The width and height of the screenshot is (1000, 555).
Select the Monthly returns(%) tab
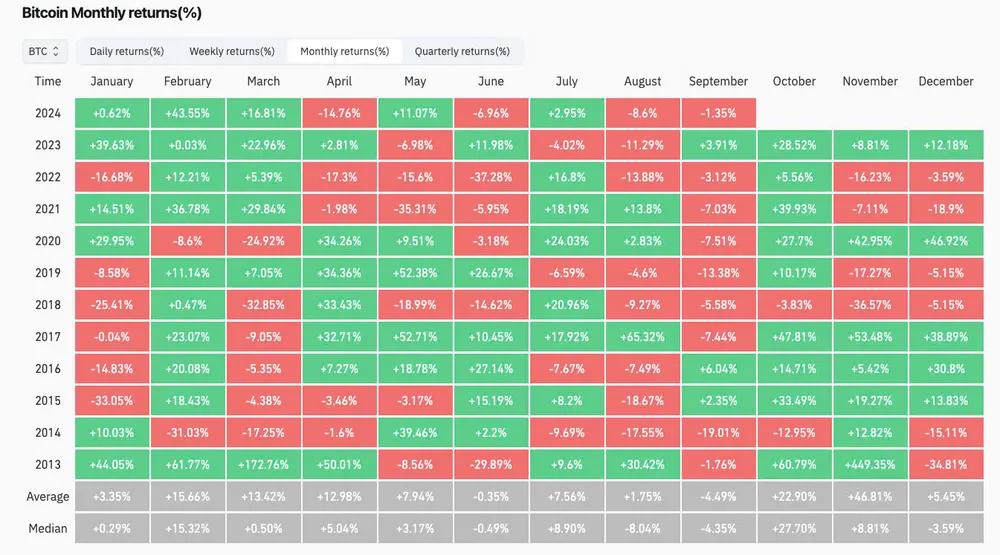[344, 51]
